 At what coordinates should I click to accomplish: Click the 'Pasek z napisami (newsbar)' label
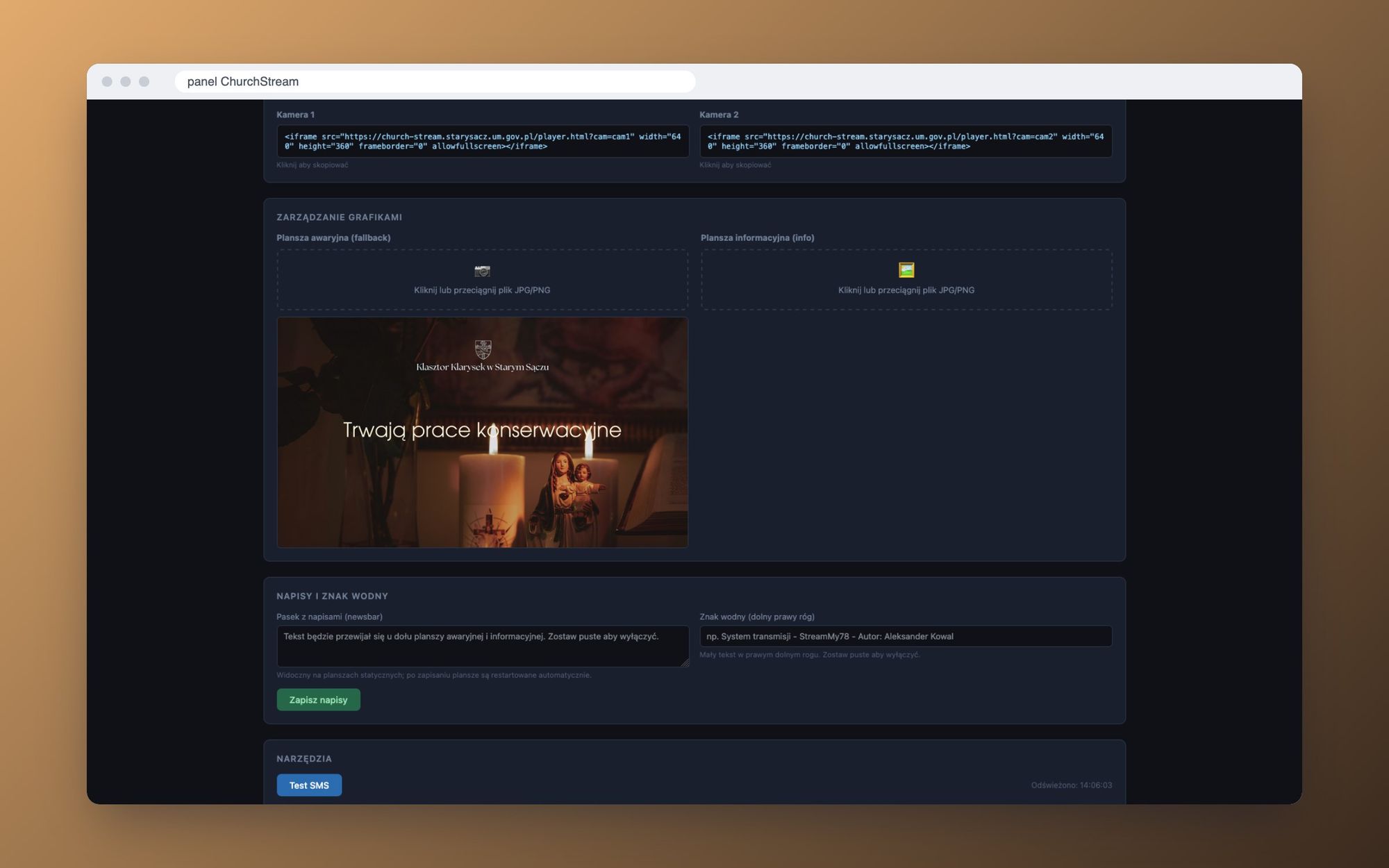coord(329,617)
